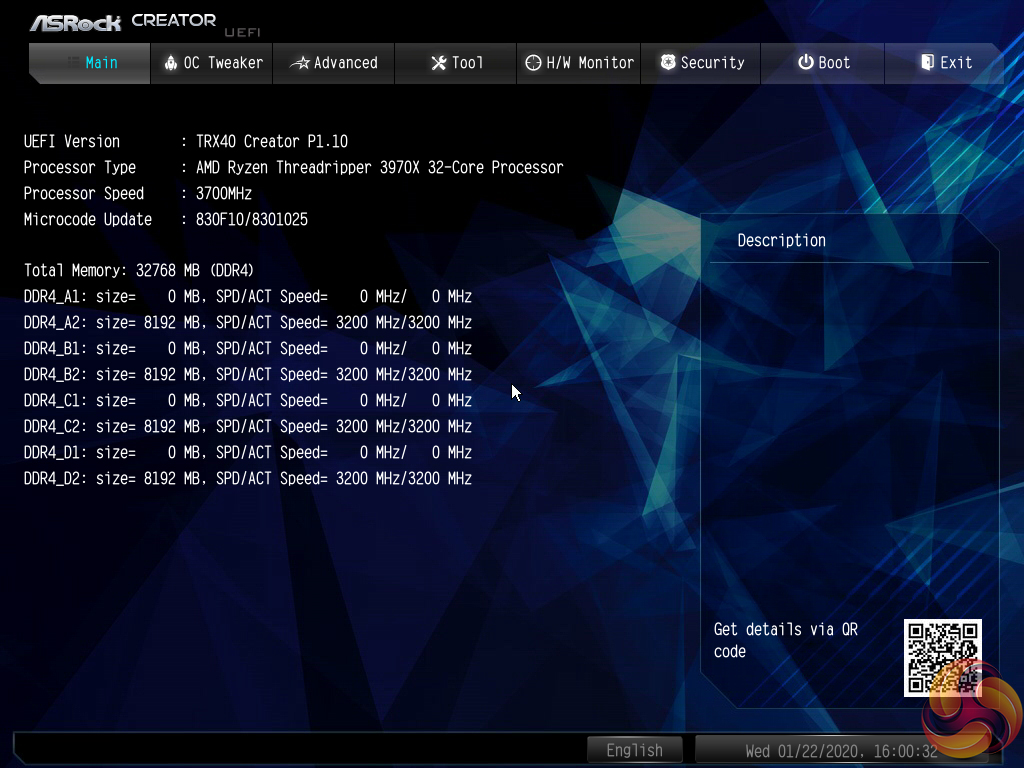
Task: Click the Processor Speed 3700MHz row
Action: (x=138, y=194)
